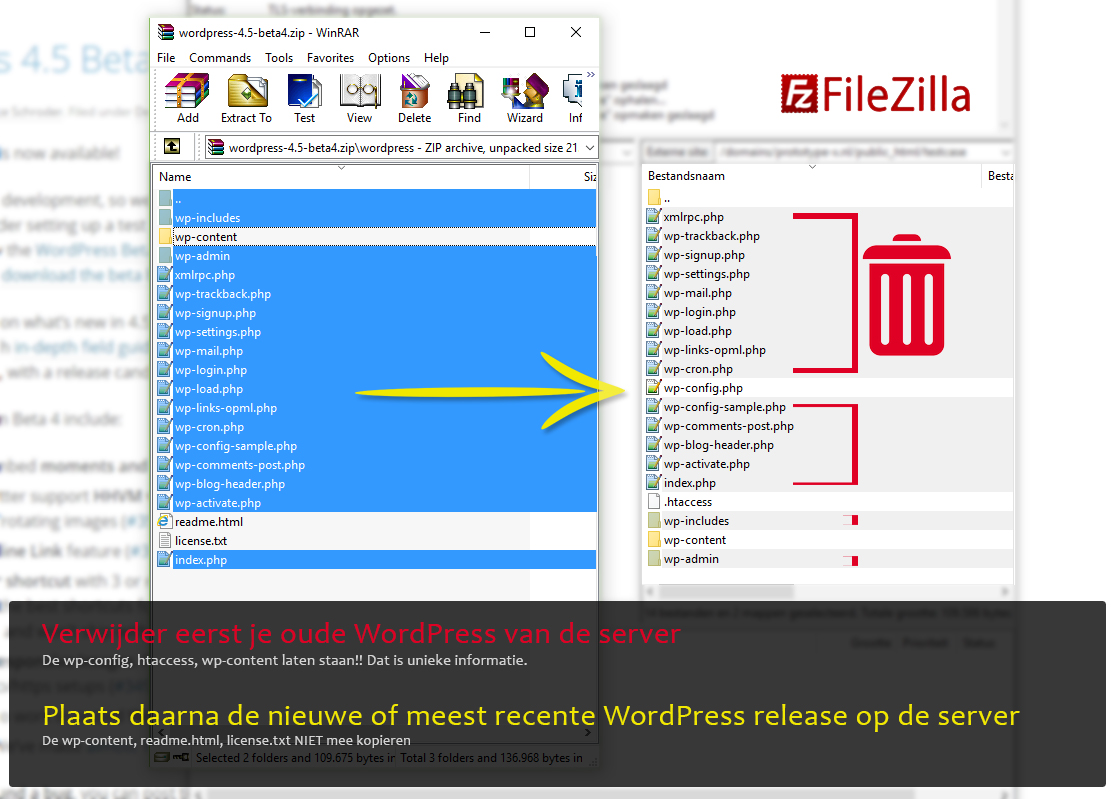Open the Favorites menu
The width and height of the screenshot is (1120, 799).
pos(330,58)
